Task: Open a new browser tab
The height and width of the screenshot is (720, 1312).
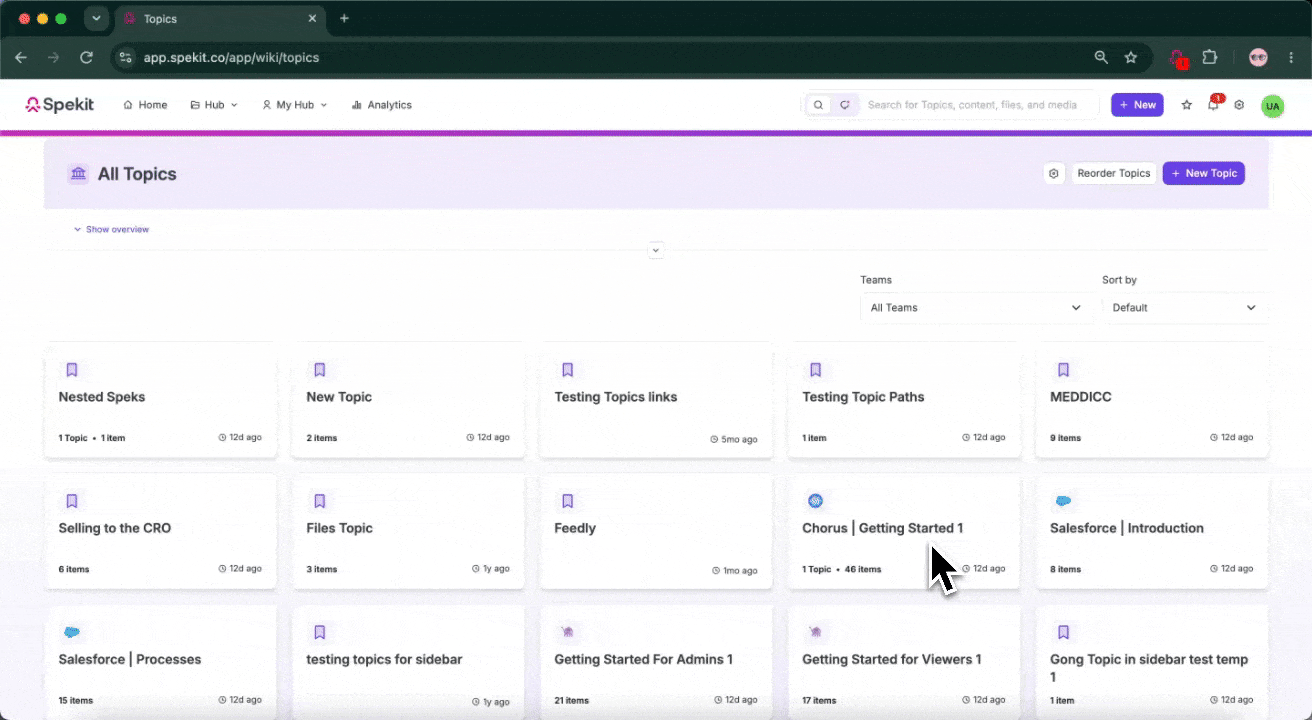Action: 344,18
